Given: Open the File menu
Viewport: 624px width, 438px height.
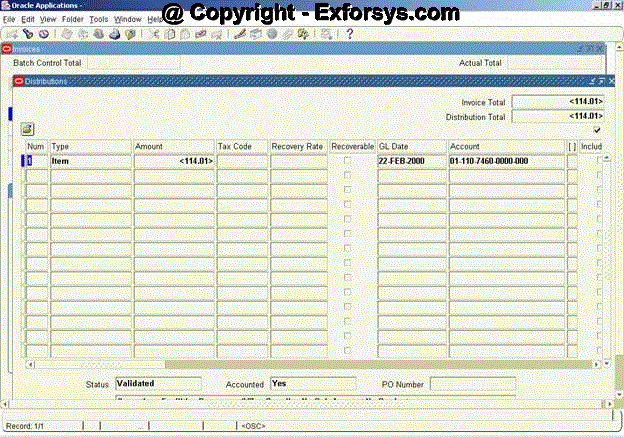Looking at the screenshot, I should (9, 19).
